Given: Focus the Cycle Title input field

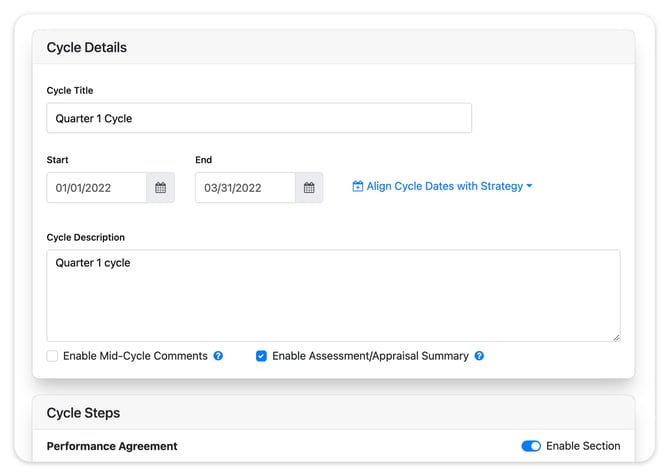Looking at the screenshot, I should [x=259, y=118].
